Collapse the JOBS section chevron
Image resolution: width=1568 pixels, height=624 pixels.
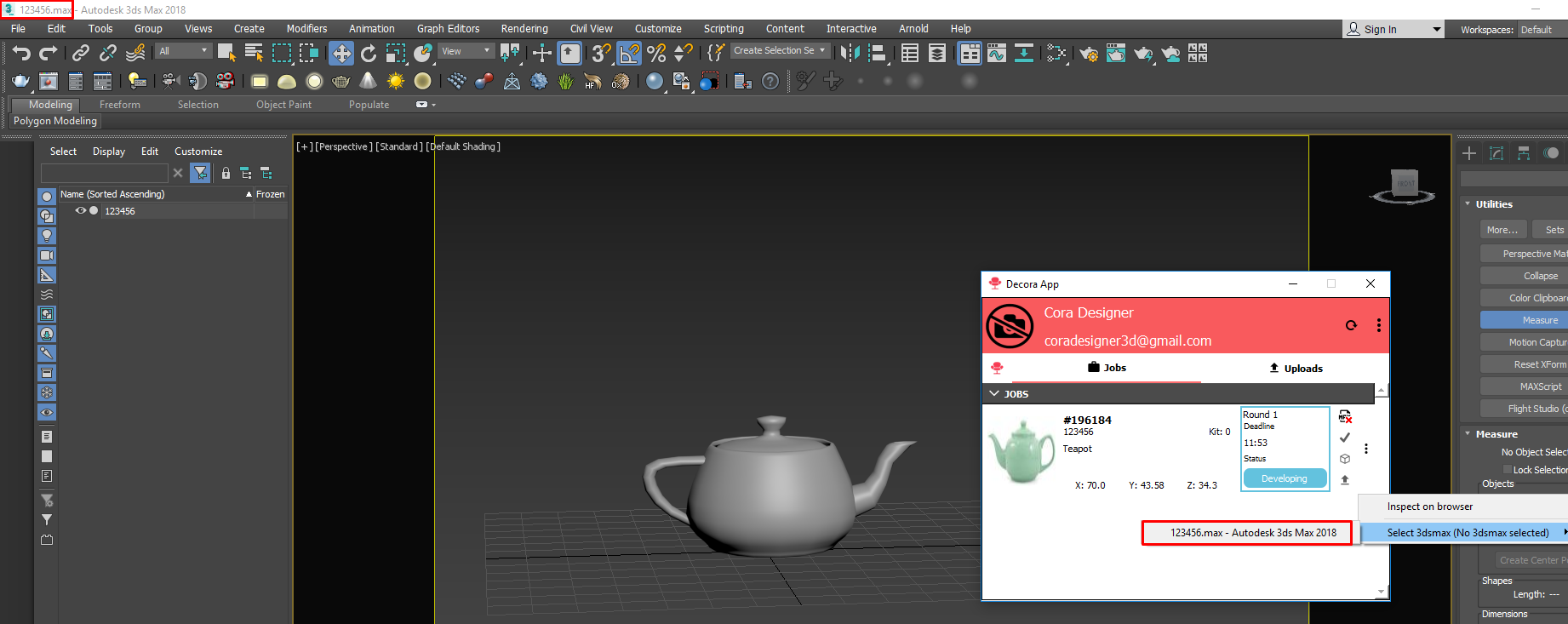pyautogui.click(x=994, y=393)
